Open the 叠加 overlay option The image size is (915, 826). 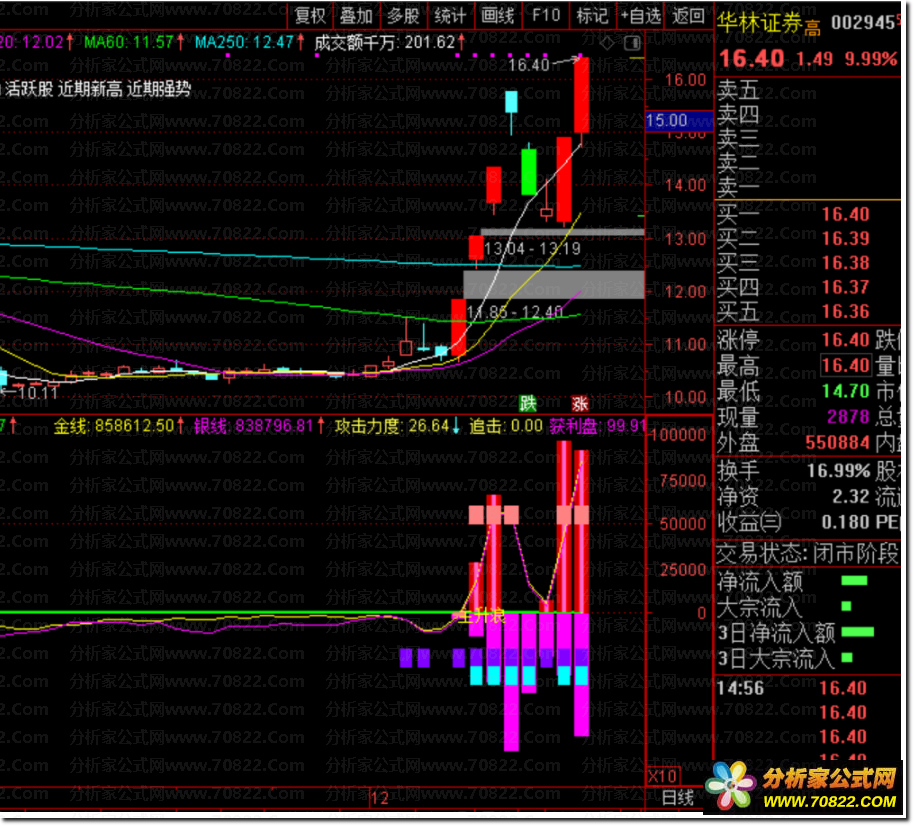tap(357, 16)
